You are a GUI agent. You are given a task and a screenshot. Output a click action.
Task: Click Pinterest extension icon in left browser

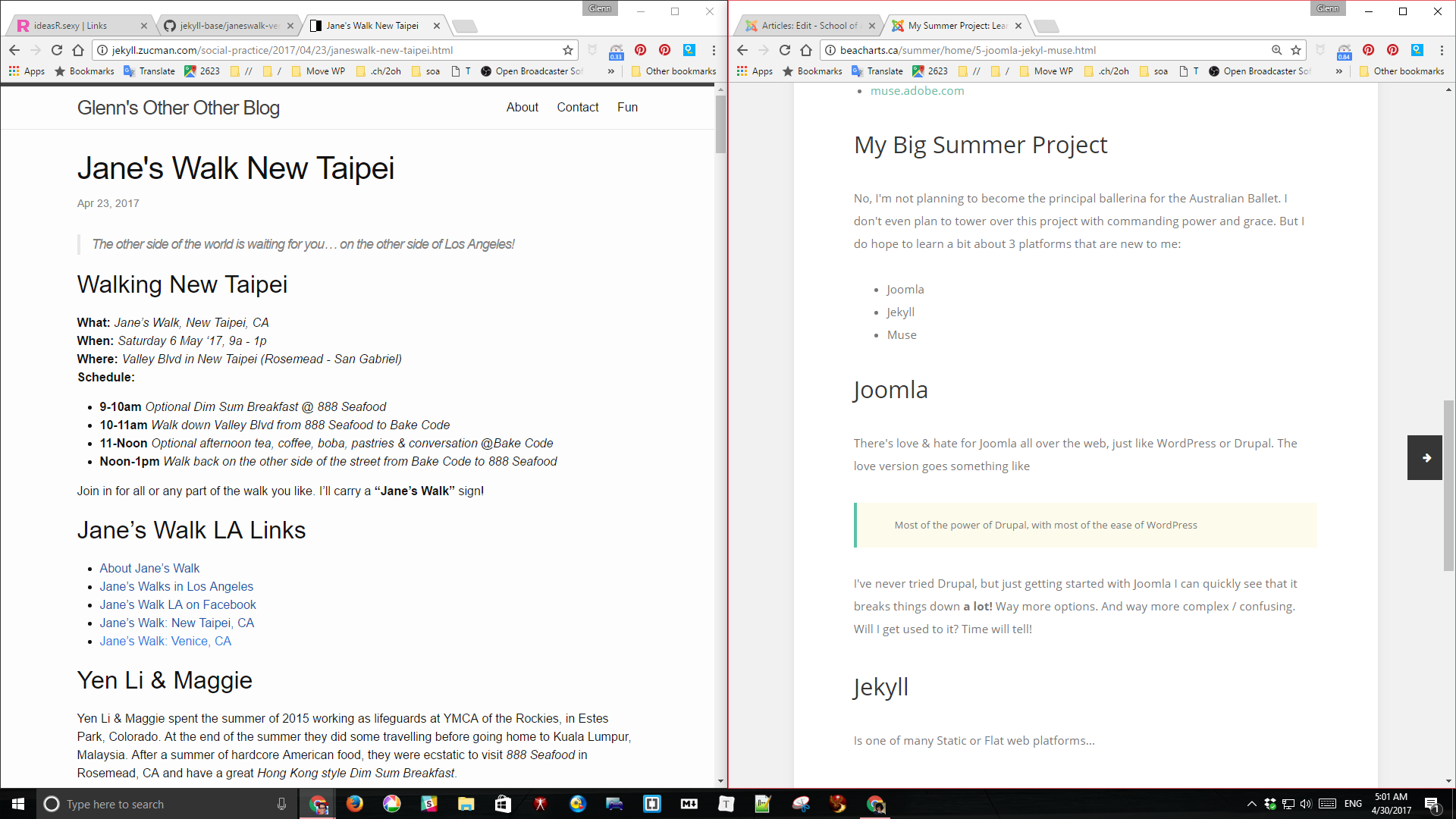click(x=640, y=50)
